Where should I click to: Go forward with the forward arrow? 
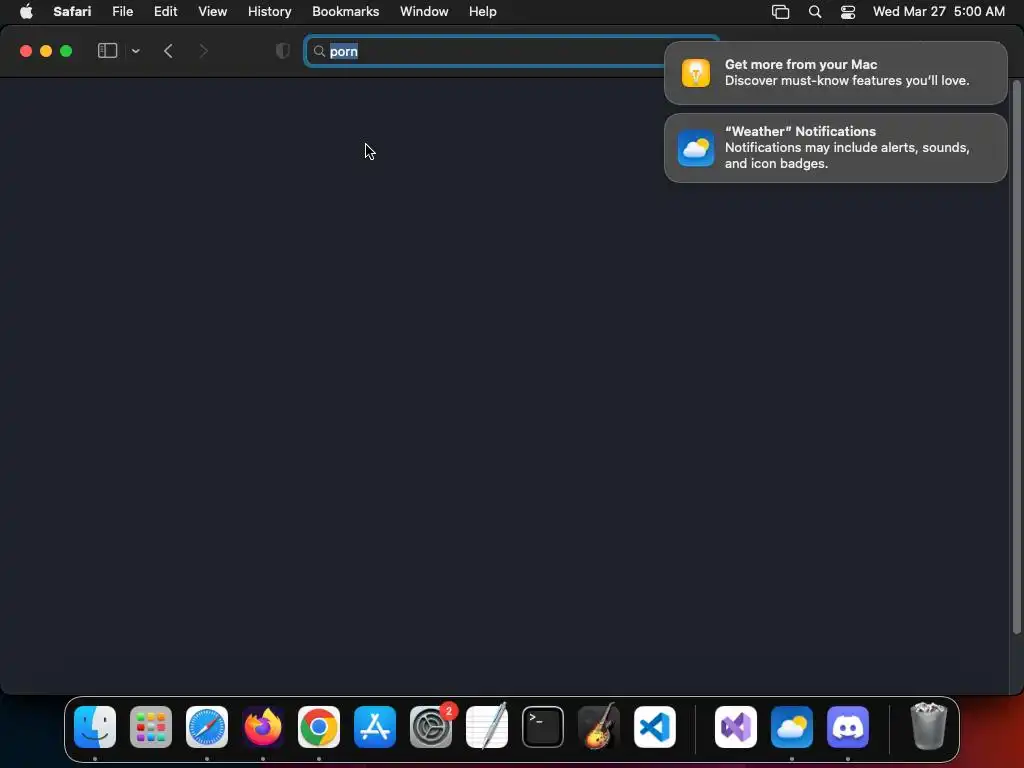(203, 51)
